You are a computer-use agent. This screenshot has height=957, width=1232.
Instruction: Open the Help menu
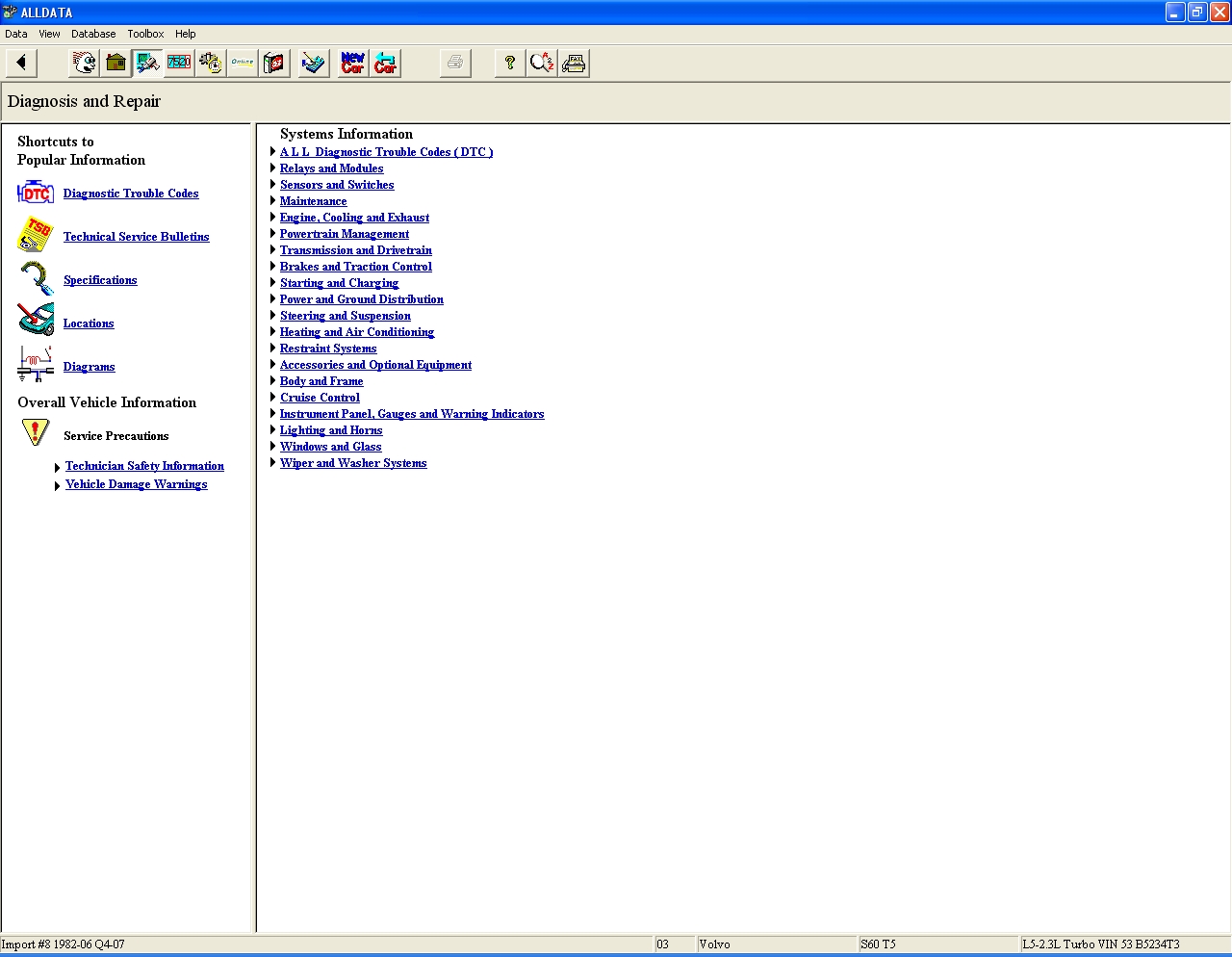click(x=186, y=34)
